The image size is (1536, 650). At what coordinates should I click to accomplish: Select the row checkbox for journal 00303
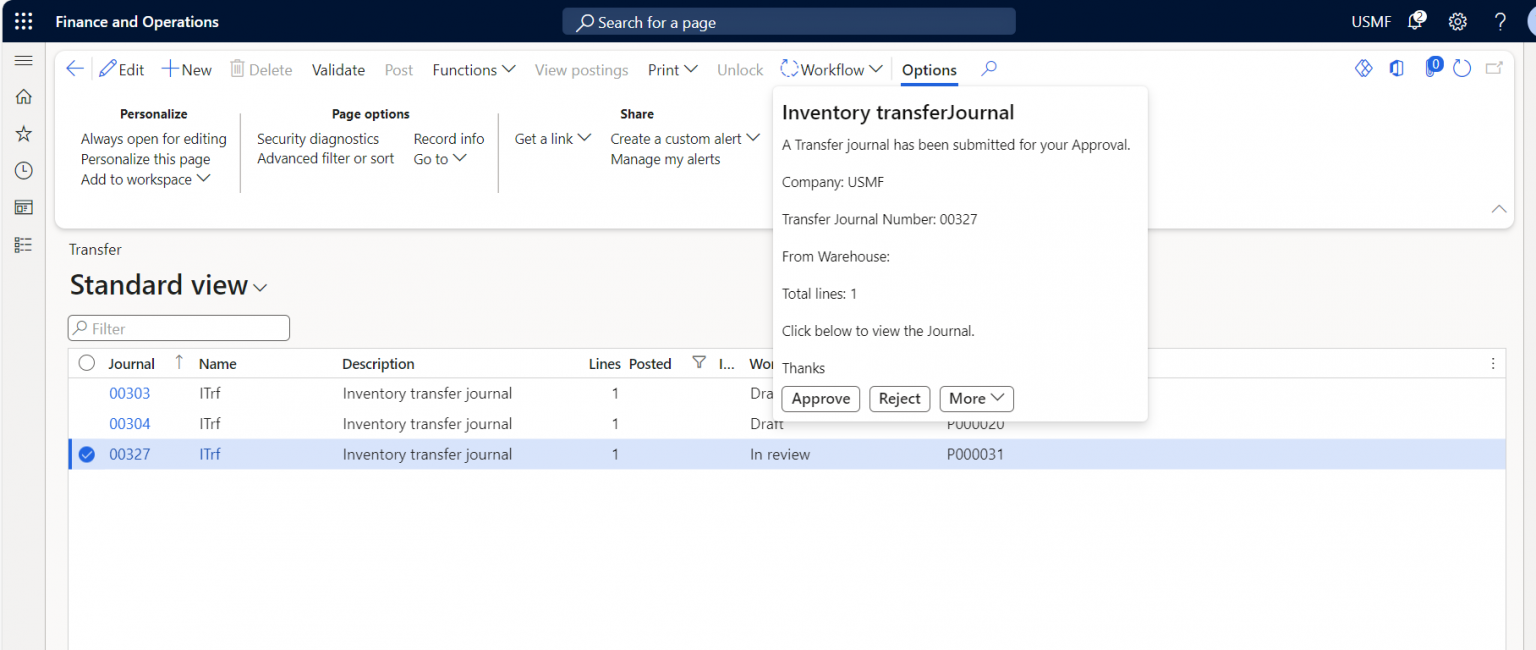point(86,393)
